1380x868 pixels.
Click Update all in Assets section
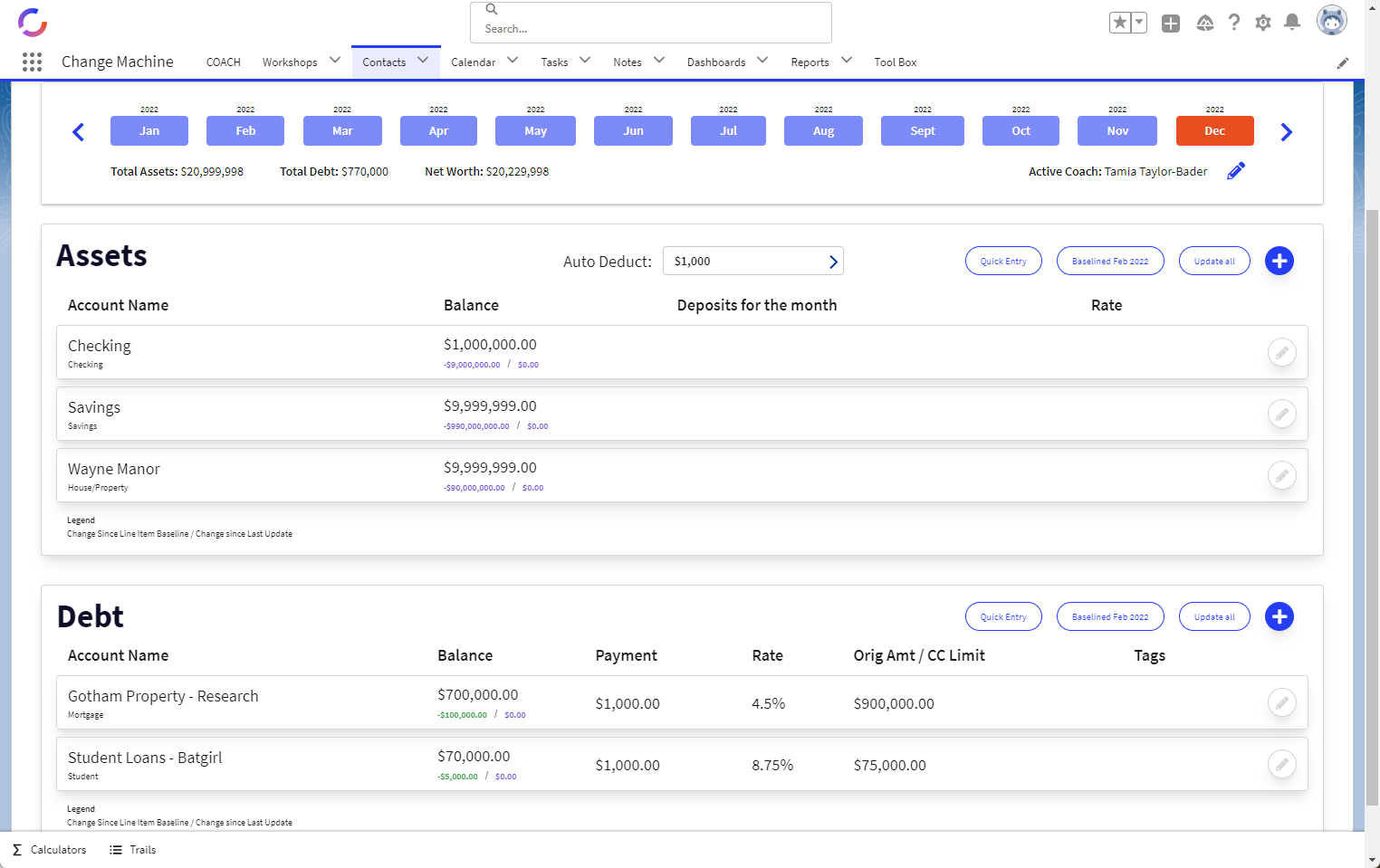(1214, 261)
